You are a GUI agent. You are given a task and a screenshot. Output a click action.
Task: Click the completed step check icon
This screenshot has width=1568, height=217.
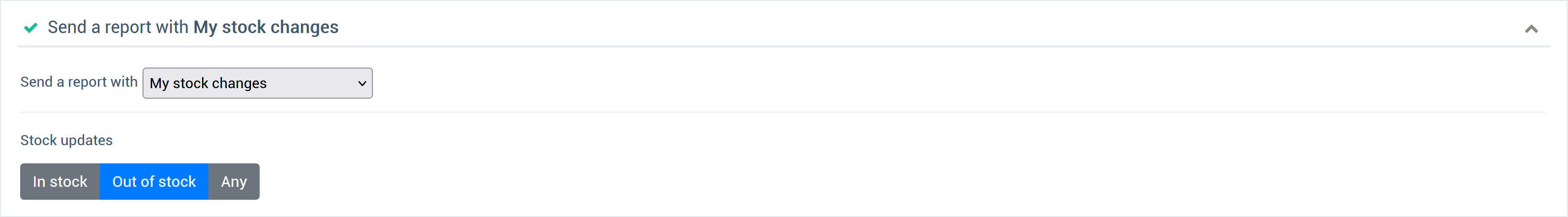(30, 27)
